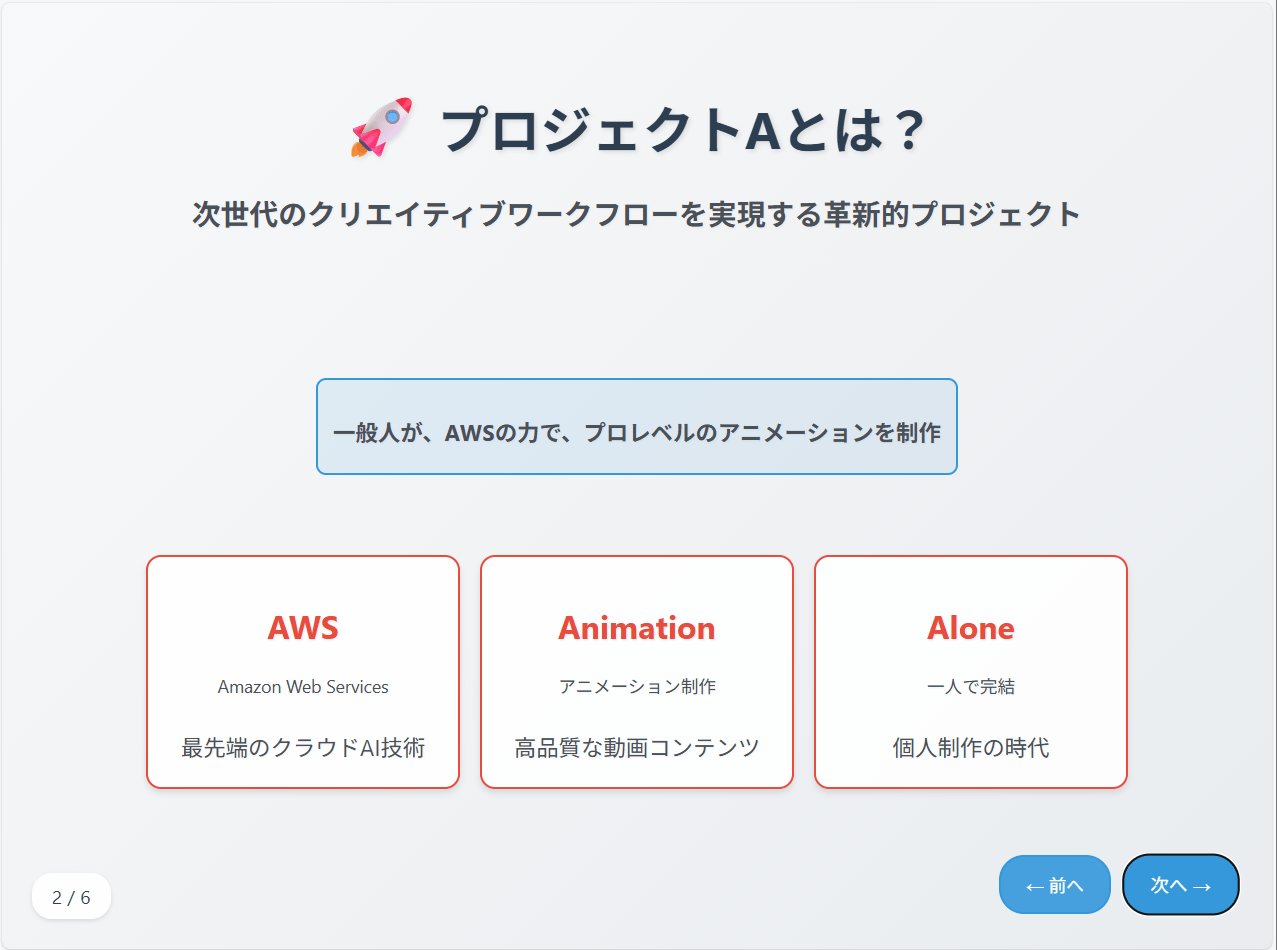1277x950 pixels.
Task: Click the アニメーション制作 caption
Action: 637,687
